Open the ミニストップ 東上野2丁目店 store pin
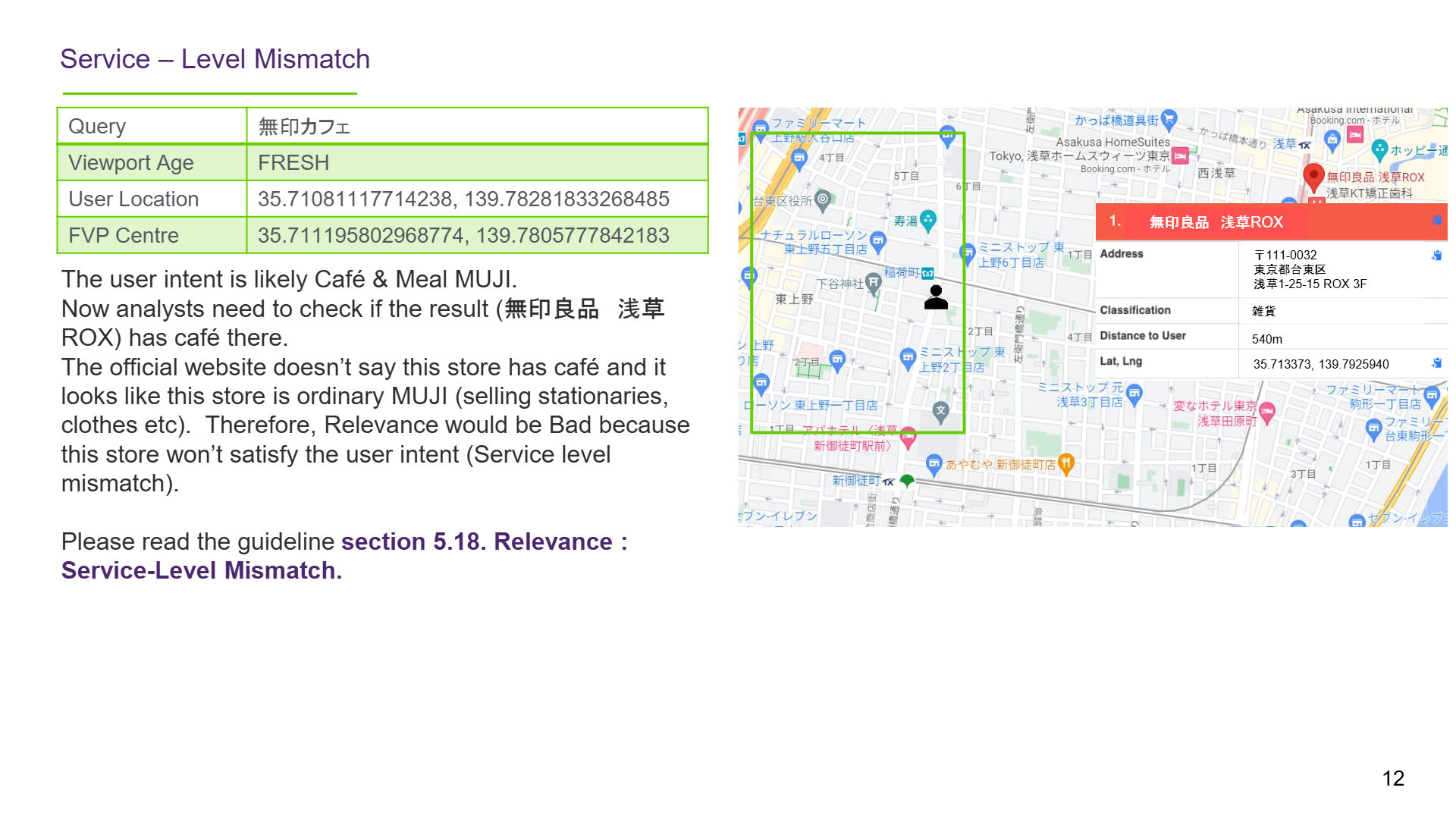1456x819 pixels. 908,359
